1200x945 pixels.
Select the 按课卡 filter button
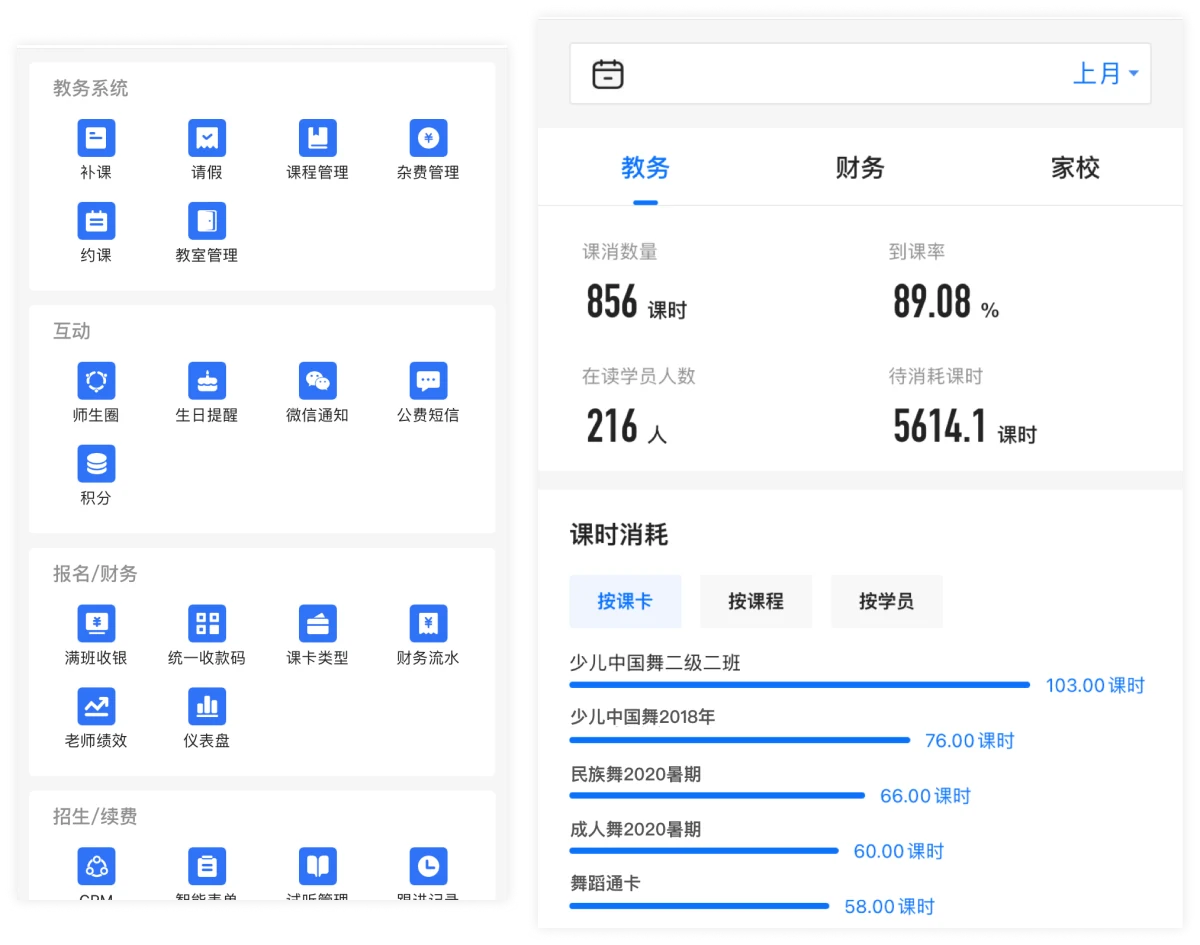point(625,601)
